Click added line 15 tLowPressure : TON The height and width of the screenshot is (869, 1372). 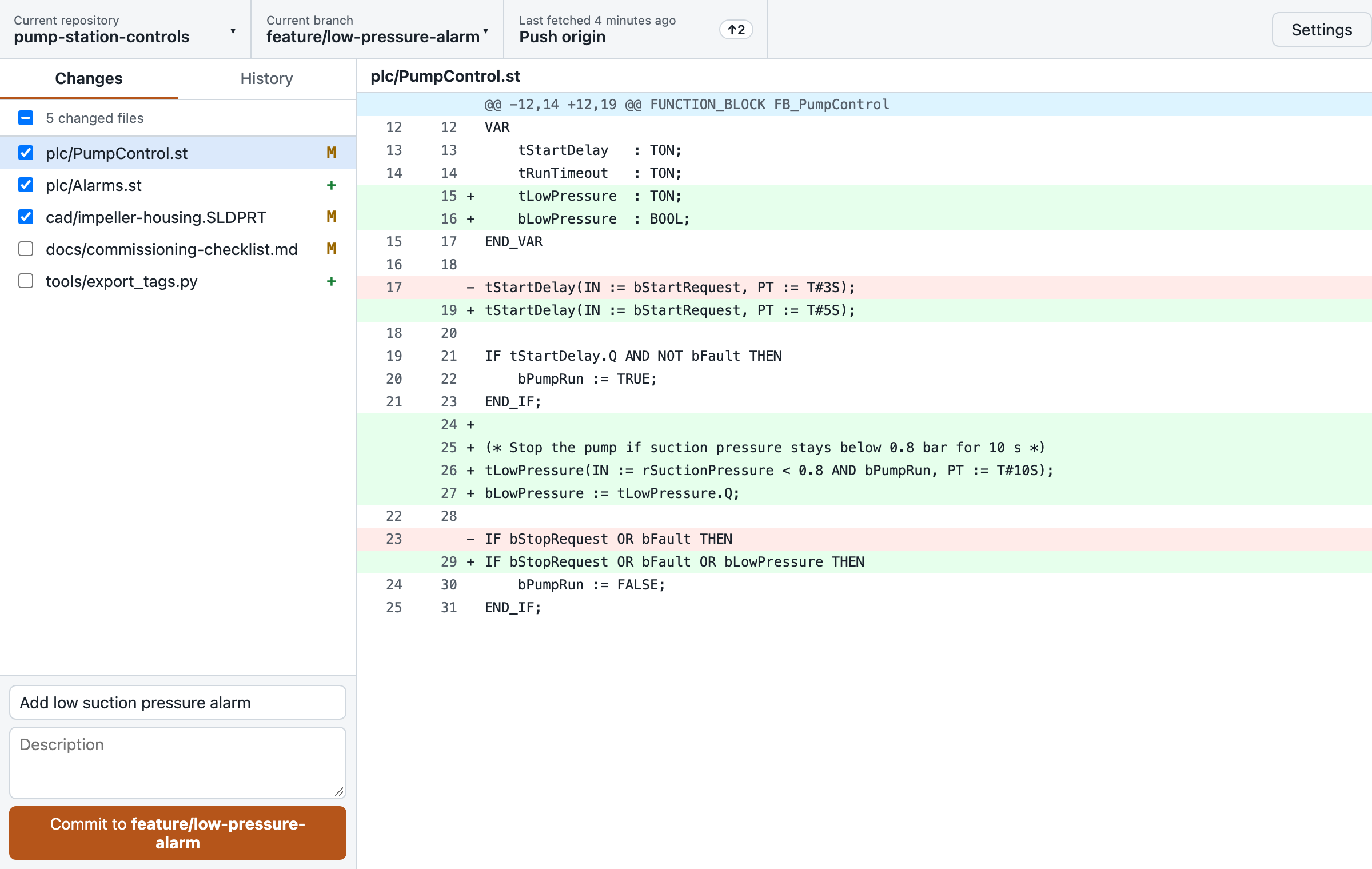point(864,196)
